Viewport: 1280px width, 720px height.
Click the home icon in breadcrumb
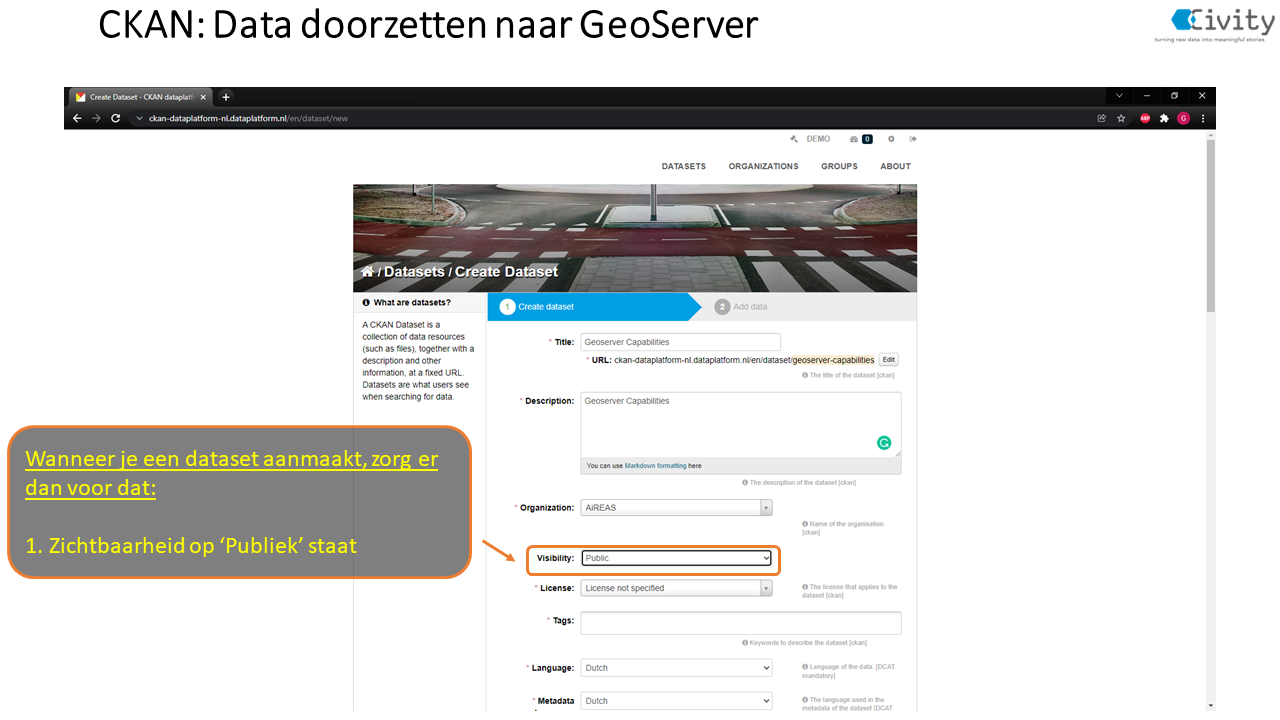(367, 271)
